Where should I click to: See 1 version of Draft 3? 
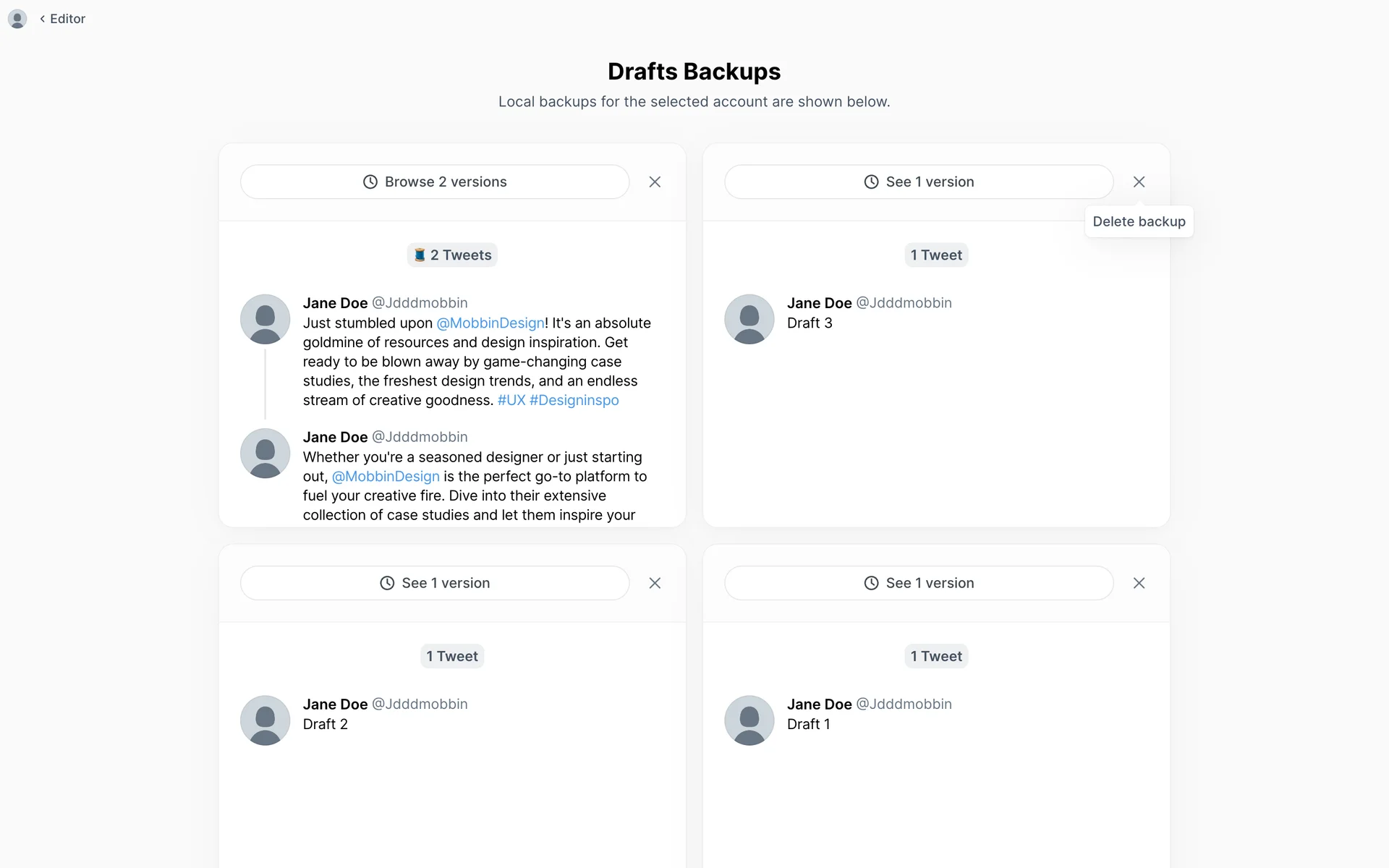(x=918, y=182)
